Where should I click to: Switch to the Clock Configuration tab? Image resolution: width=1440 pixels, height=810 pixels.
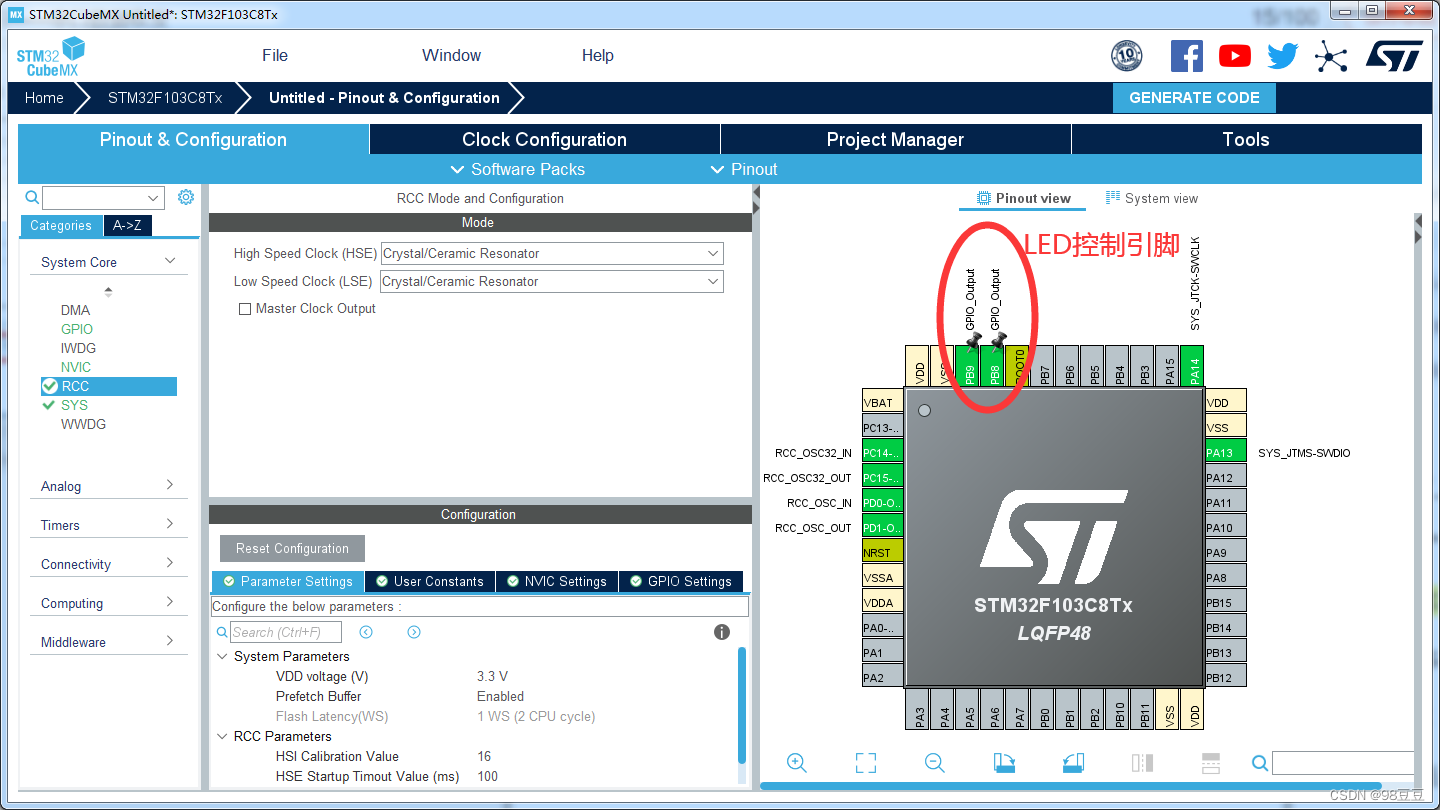tap(544, 140)
